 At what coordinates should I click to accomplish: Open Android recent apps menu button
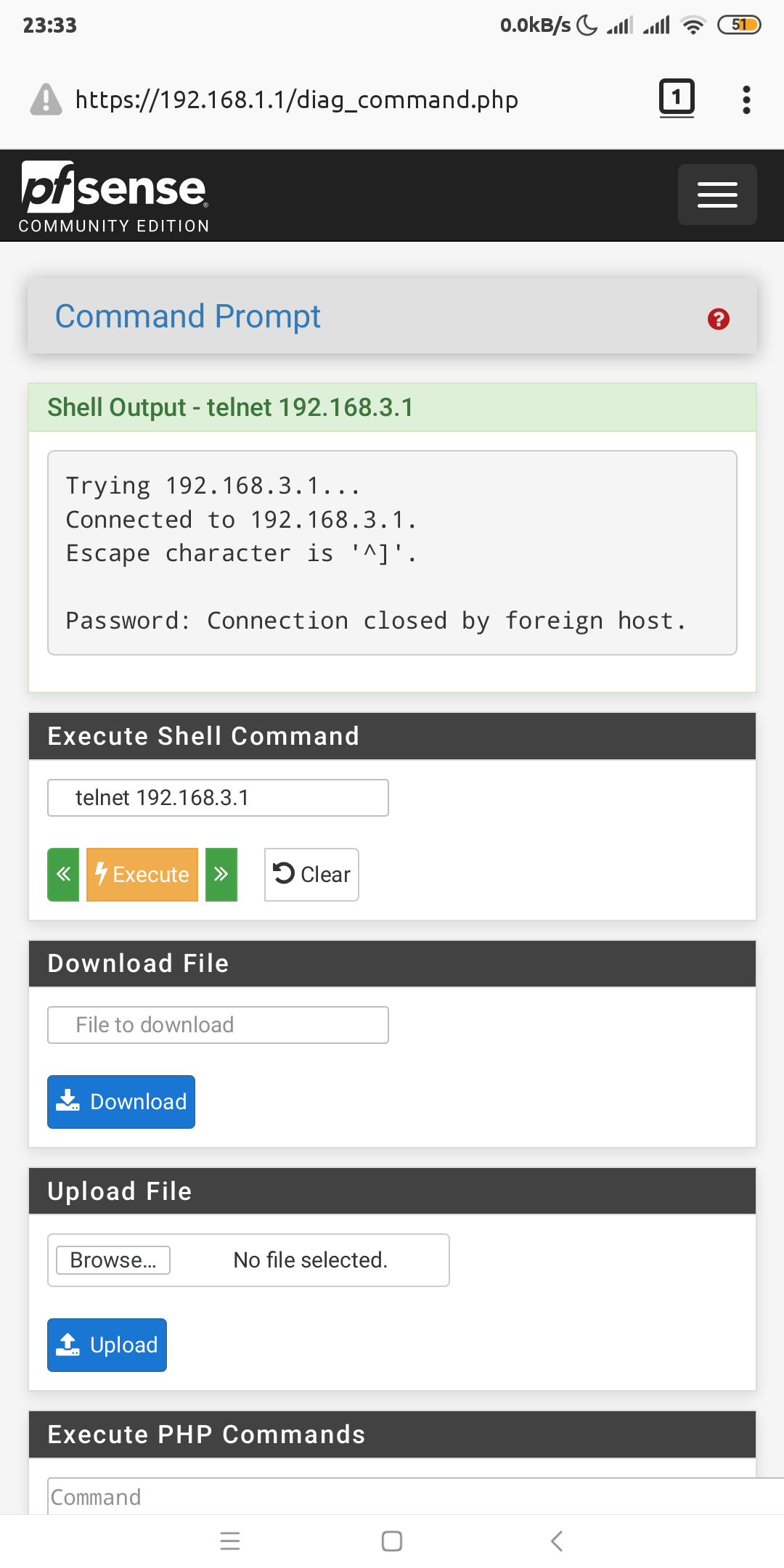tap(230, 1540)
